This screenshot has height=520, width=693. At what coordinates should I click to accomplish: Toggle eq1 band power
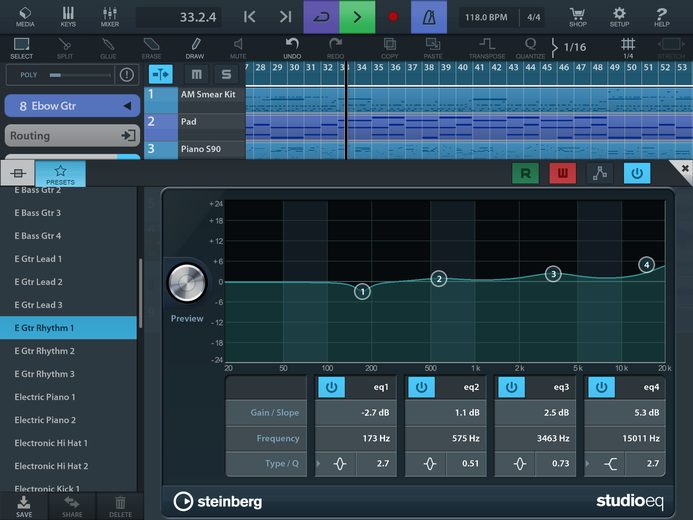331,387
